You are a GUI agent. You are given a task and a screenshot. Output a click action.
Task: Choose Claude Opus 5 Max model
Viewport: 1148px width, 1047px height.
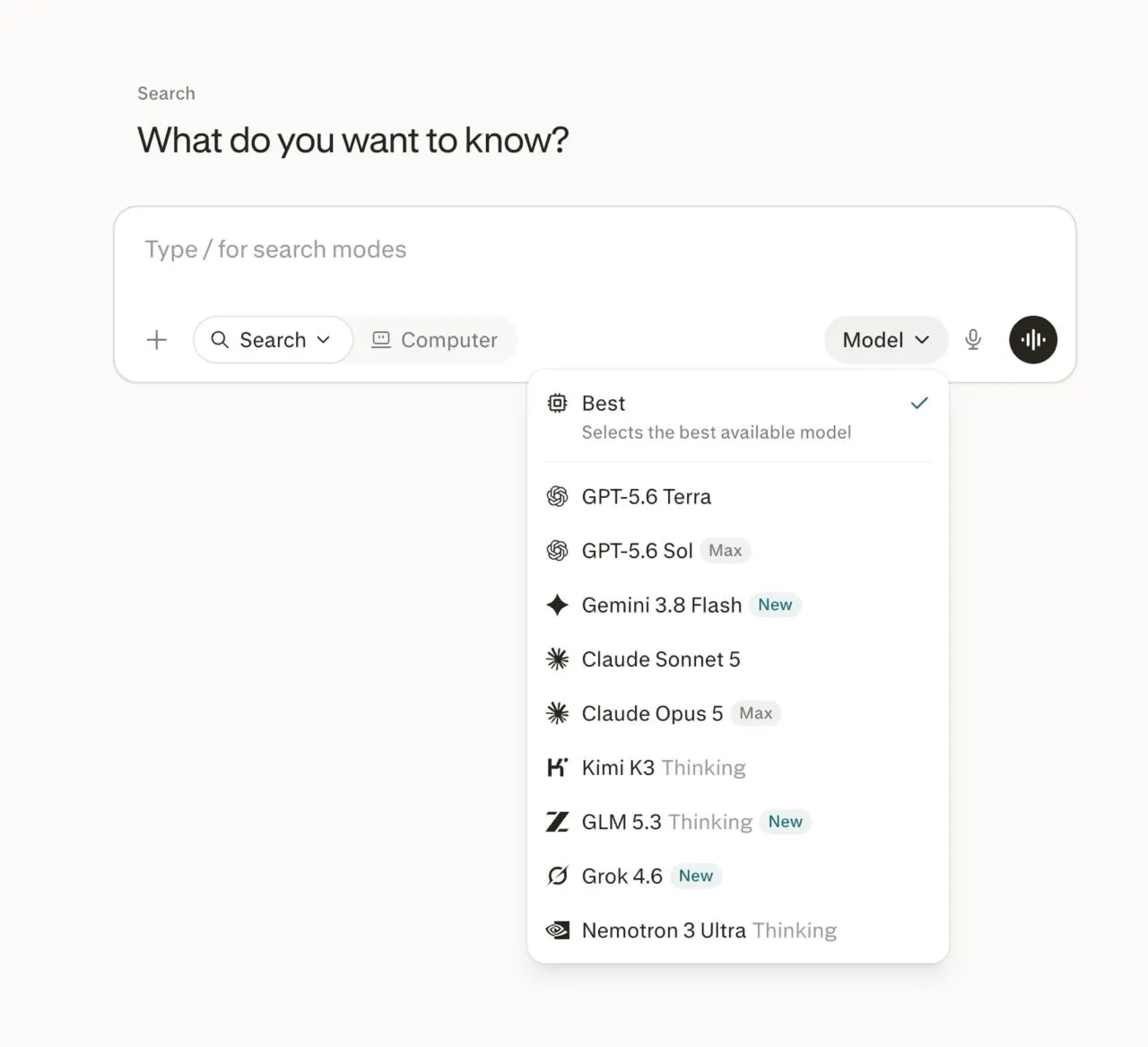[738, 713]
